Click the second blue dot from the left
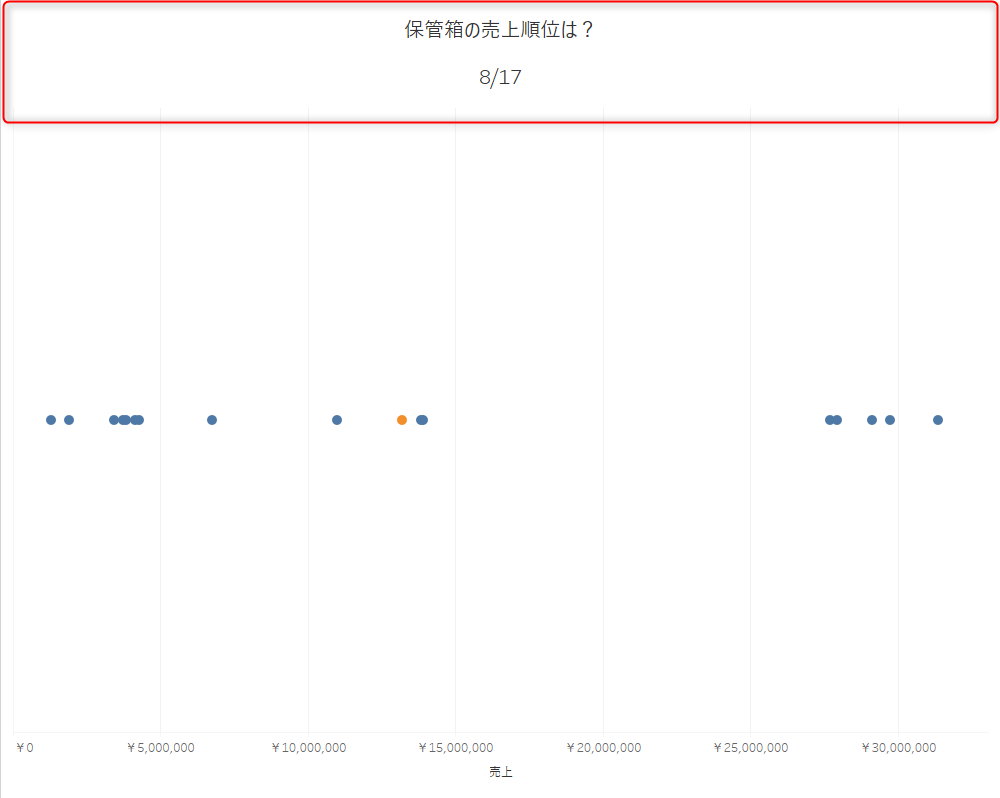The image size is (1000, 798). 69,420
